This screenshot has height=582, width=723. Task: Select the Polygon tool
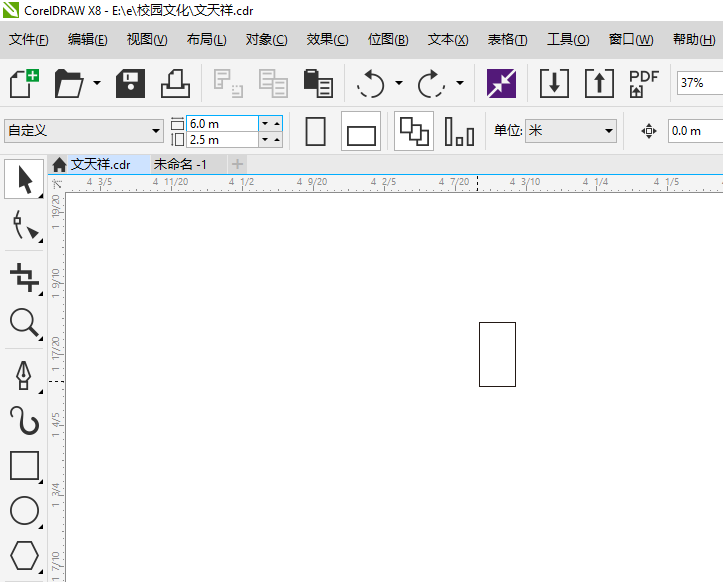click(24, 556)
